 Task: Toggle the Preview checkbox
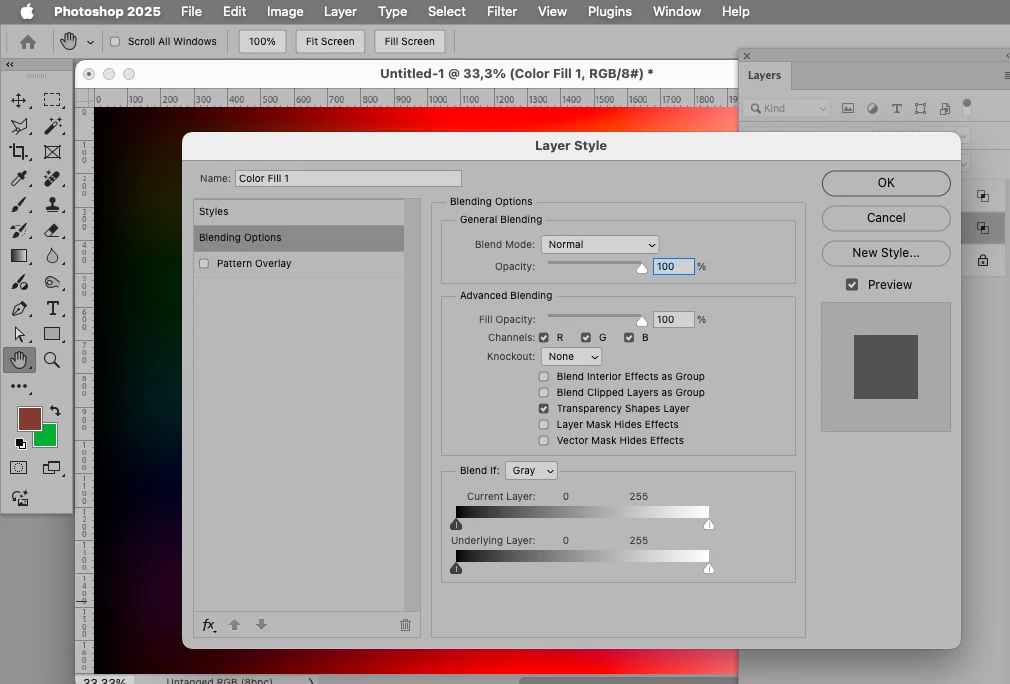pos(852,285)
